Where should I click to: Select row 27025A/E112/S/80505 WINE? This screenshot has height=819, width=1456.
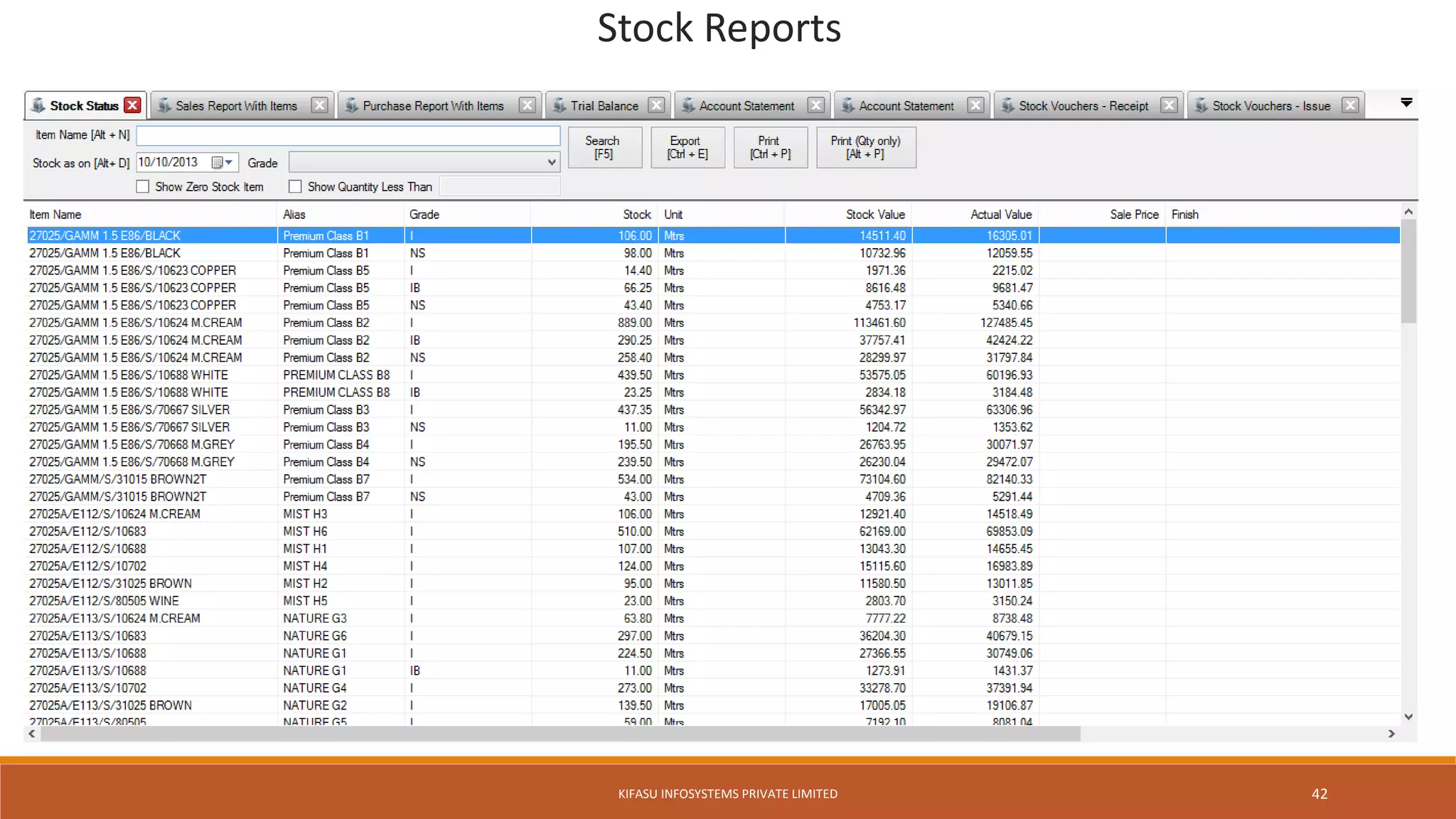(713, 601)
